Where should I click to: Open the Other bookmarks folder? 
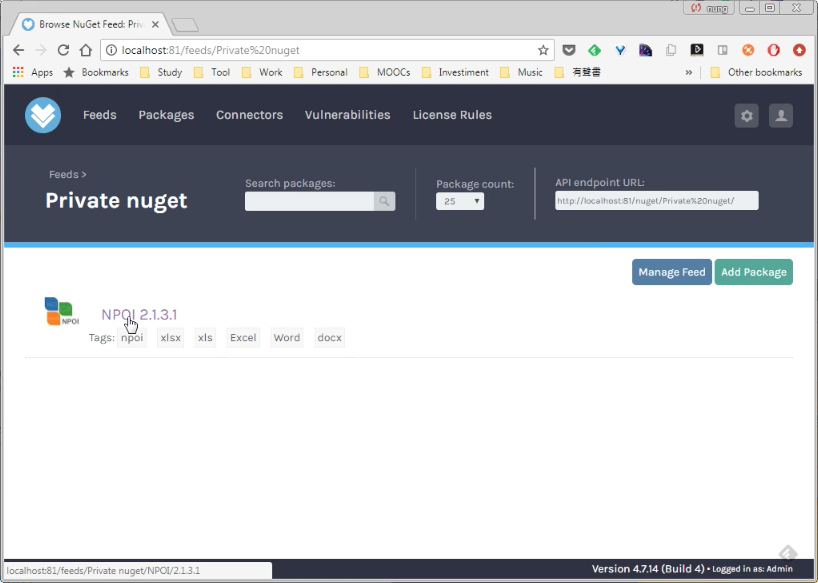tap(756, 72)
